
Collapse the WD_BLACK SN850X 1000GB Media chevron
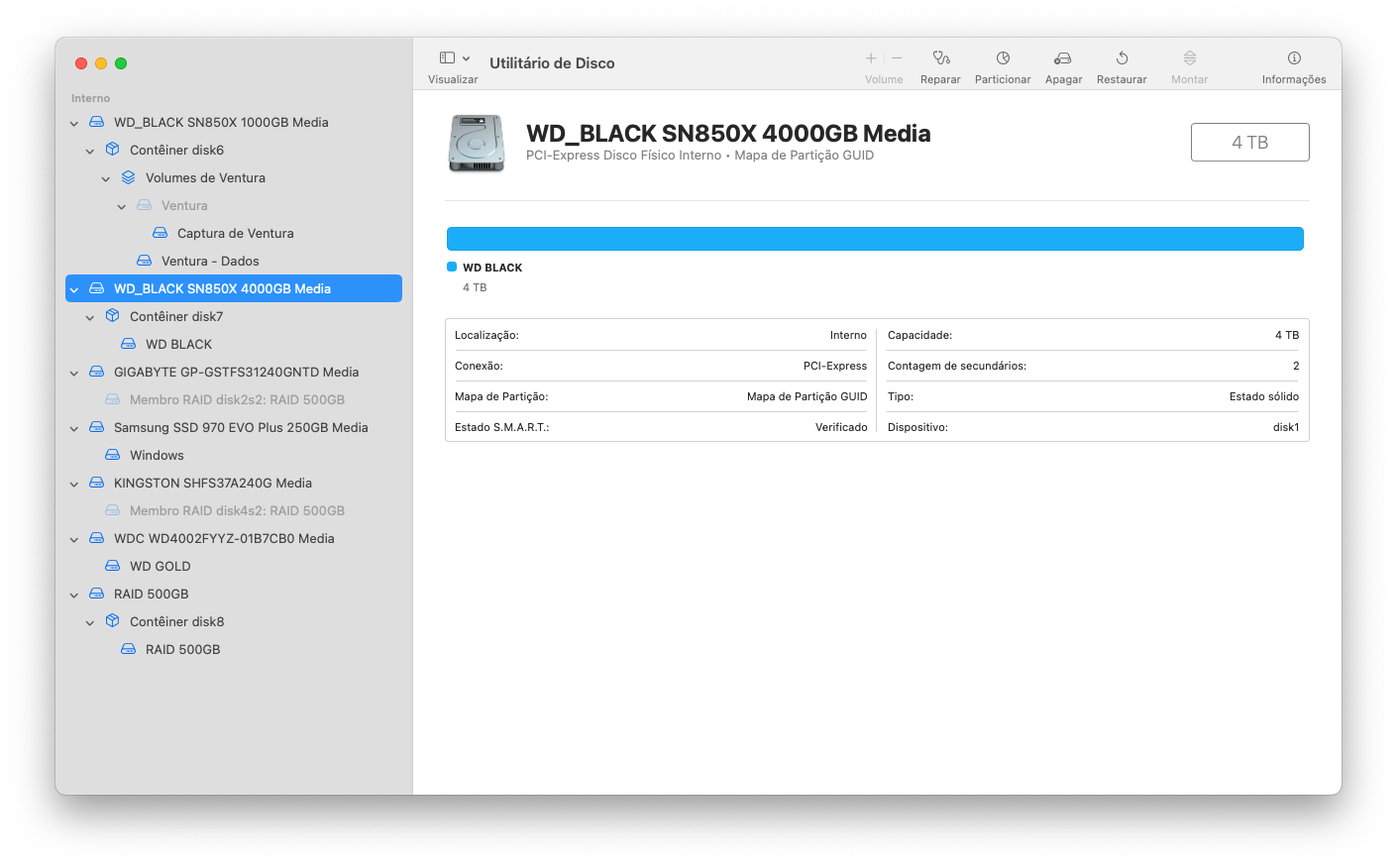click(x=74, y=123)
